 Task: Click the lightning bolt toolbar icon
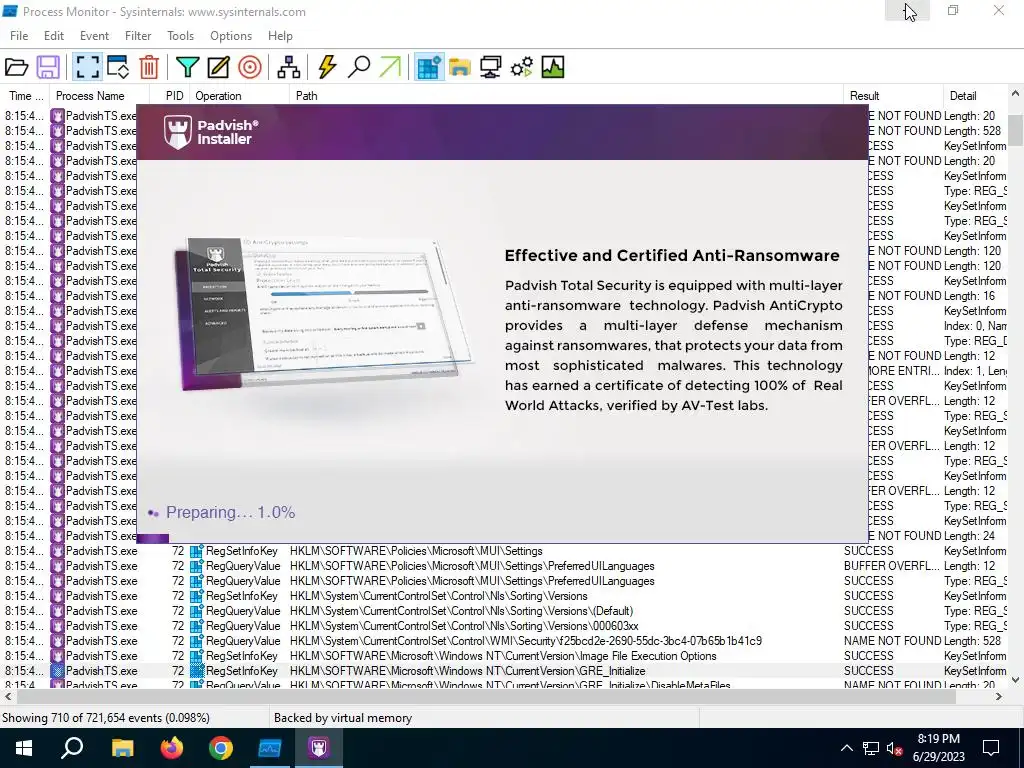point(327,67)
